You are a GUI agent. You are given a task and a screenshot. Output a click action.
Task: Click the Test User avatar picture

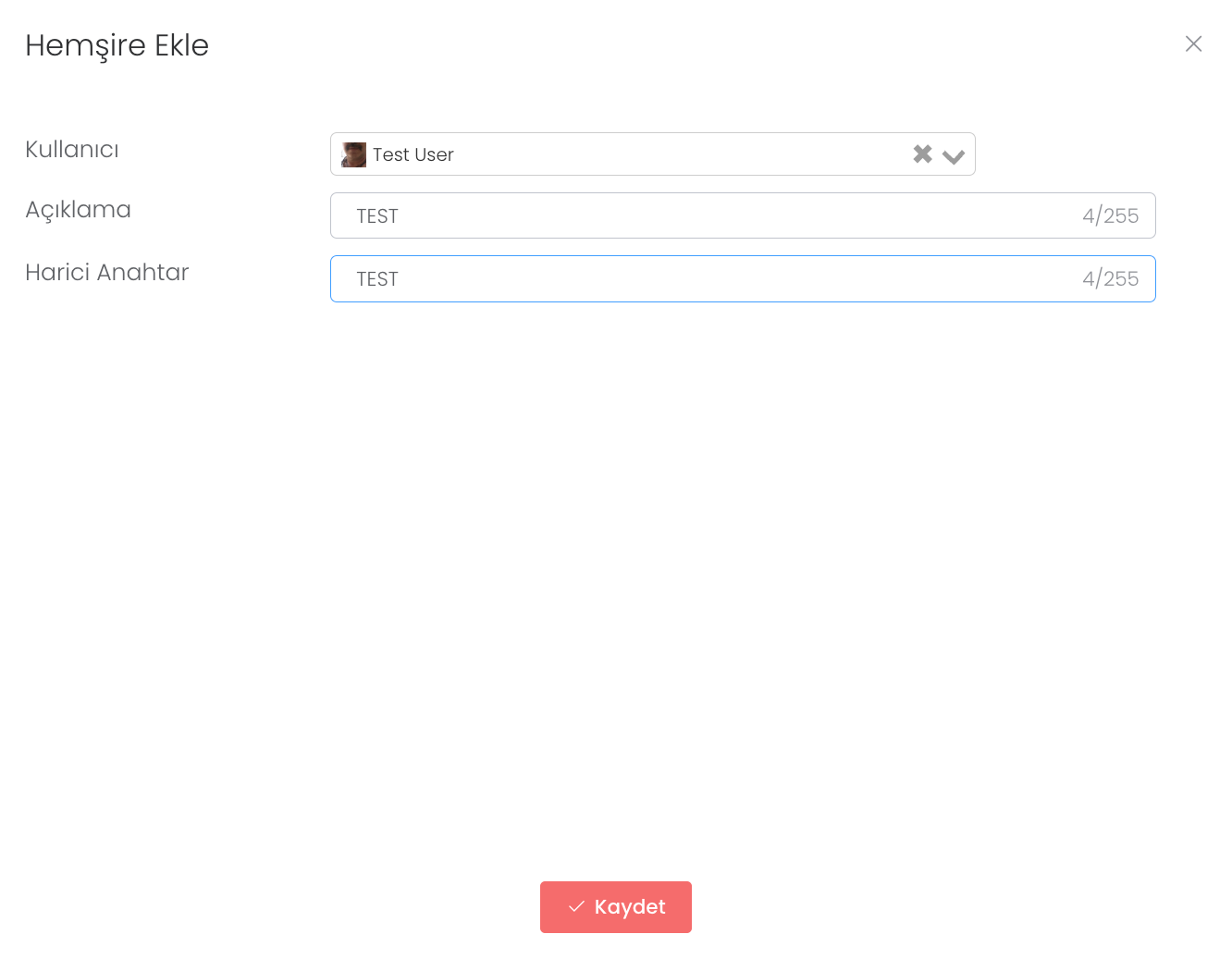pos(353,154)
